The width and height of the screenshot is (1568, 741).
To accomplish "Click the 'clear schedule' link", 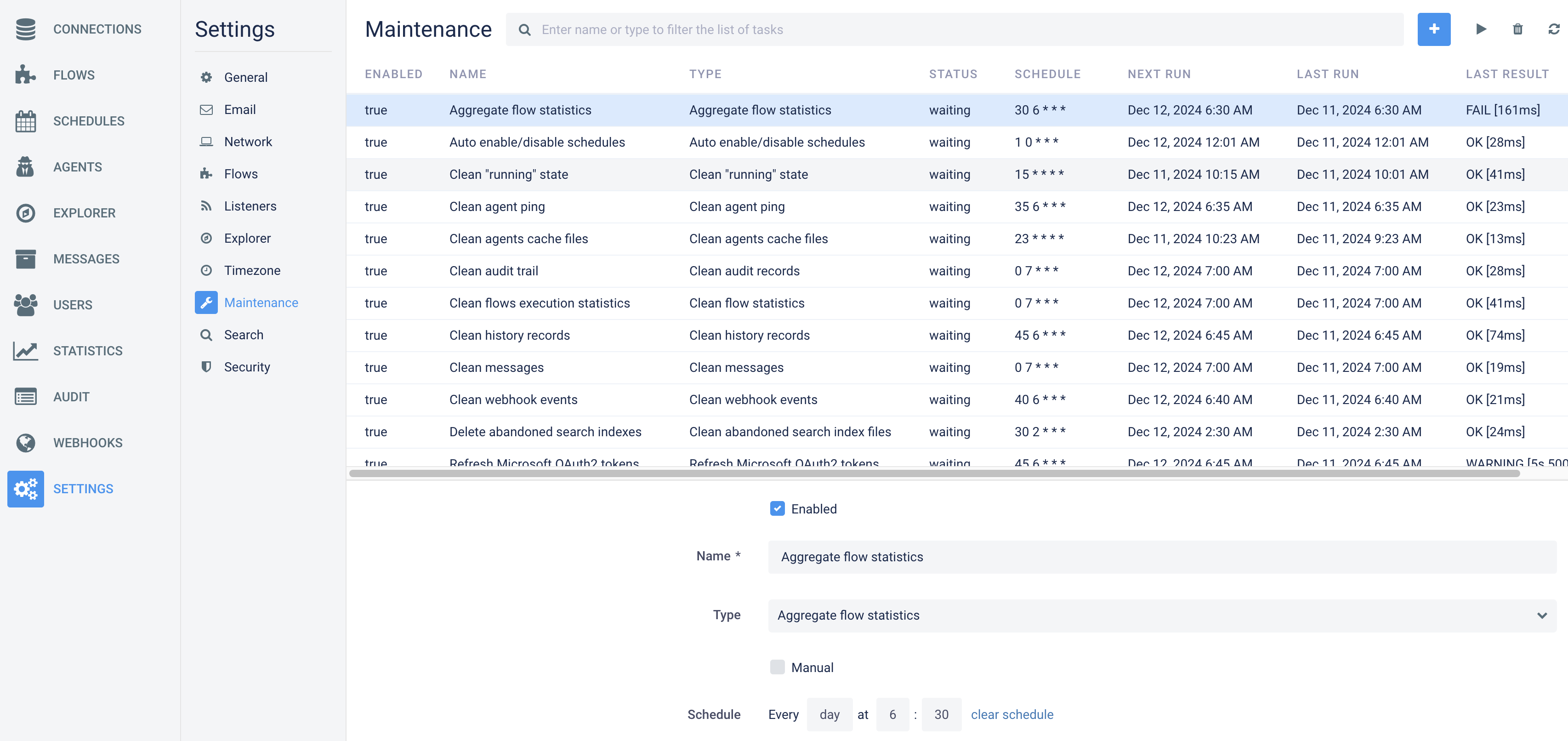I will tap(1011, 714).
